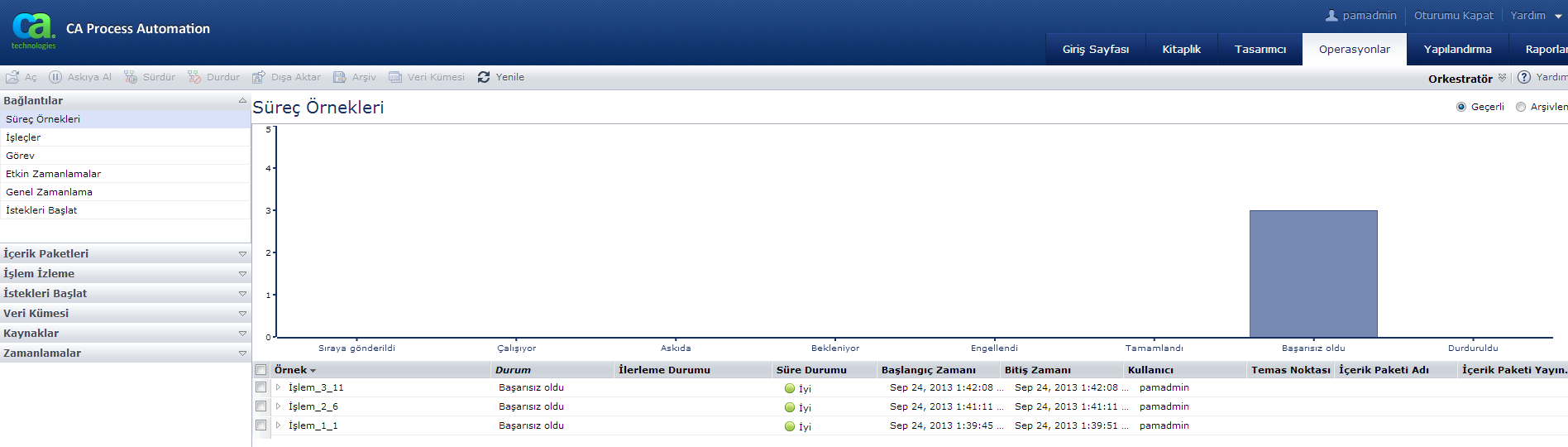Expand the İşlem_1_1 row triangle

pyautogui.click(x=279, y=425)
